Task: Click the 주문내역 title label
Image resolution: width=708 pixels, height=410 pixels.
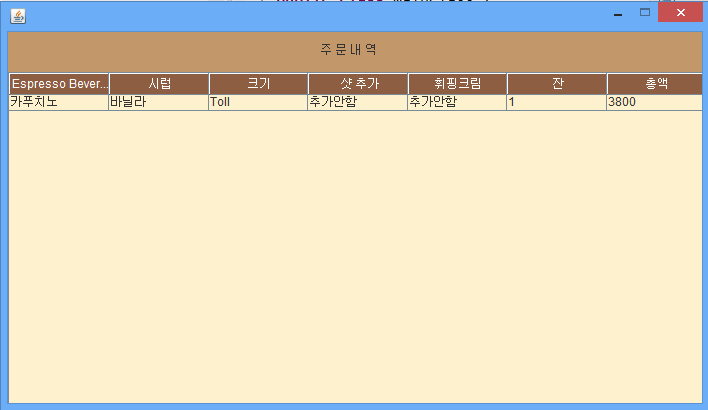Action: [348, 49]
